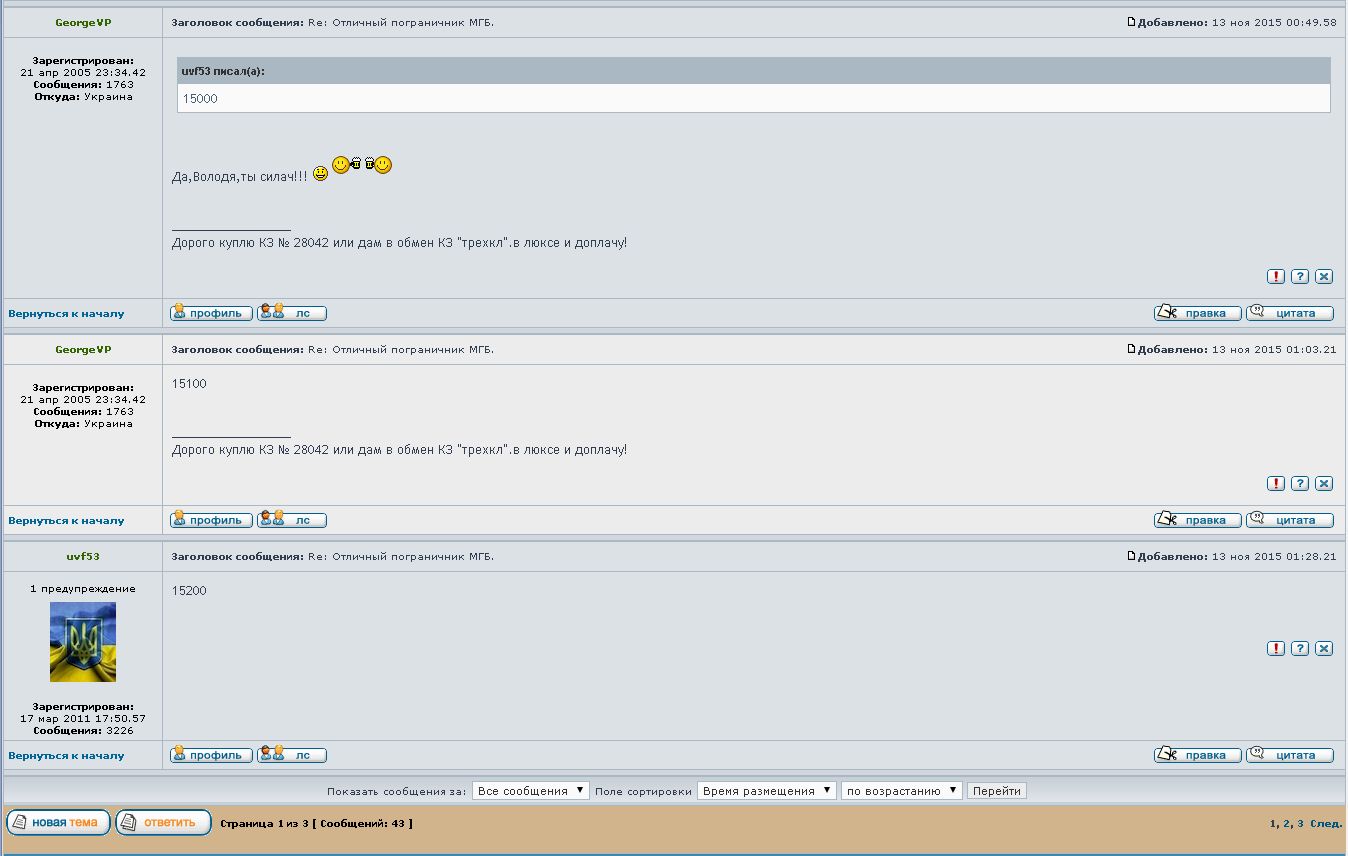This screenshot has width=1348, height=856.
Task: Click uvf53's Ukrainian flag avatar
Action: [x=83, y=642]
